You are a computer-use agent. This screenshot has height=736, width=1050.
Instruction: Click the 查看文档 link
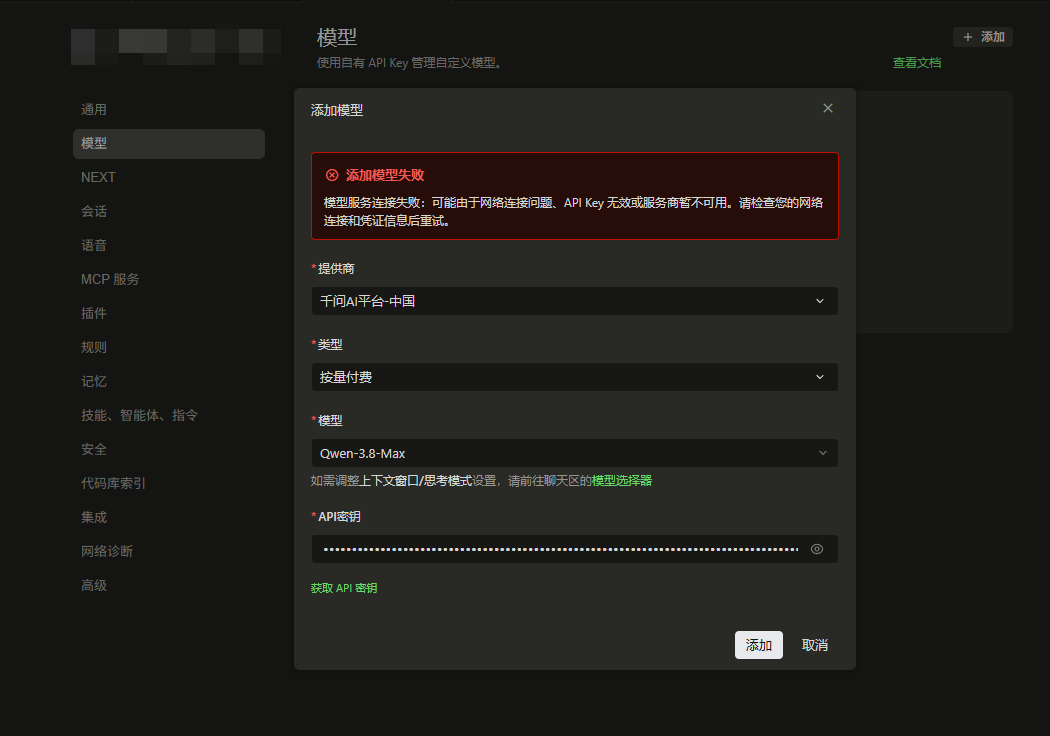coord(917,63)
